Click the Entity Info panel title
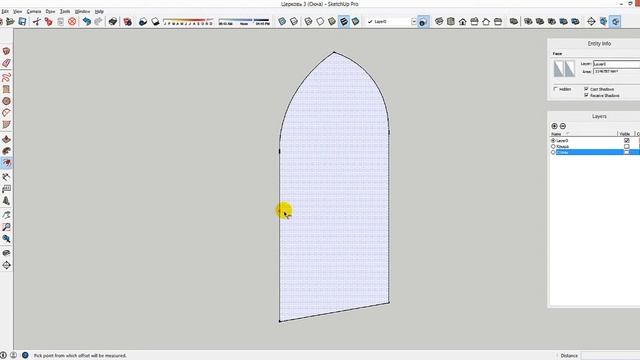The image size is (640, 360). point(599,43)
